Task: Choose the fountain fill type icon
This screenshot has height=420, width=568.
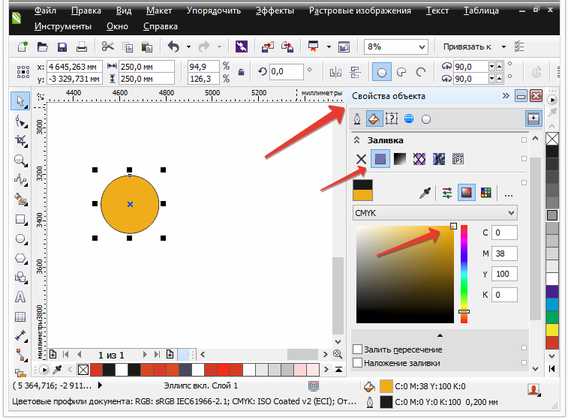Action: tap(400, 159)
